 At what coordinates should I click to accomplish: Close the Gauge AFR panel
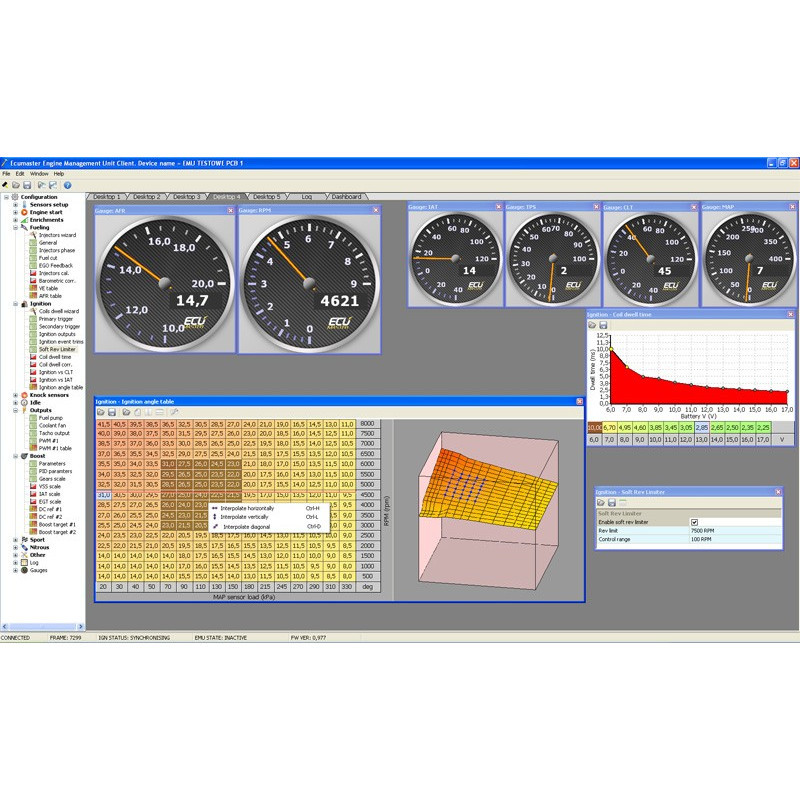pos(233,210)
